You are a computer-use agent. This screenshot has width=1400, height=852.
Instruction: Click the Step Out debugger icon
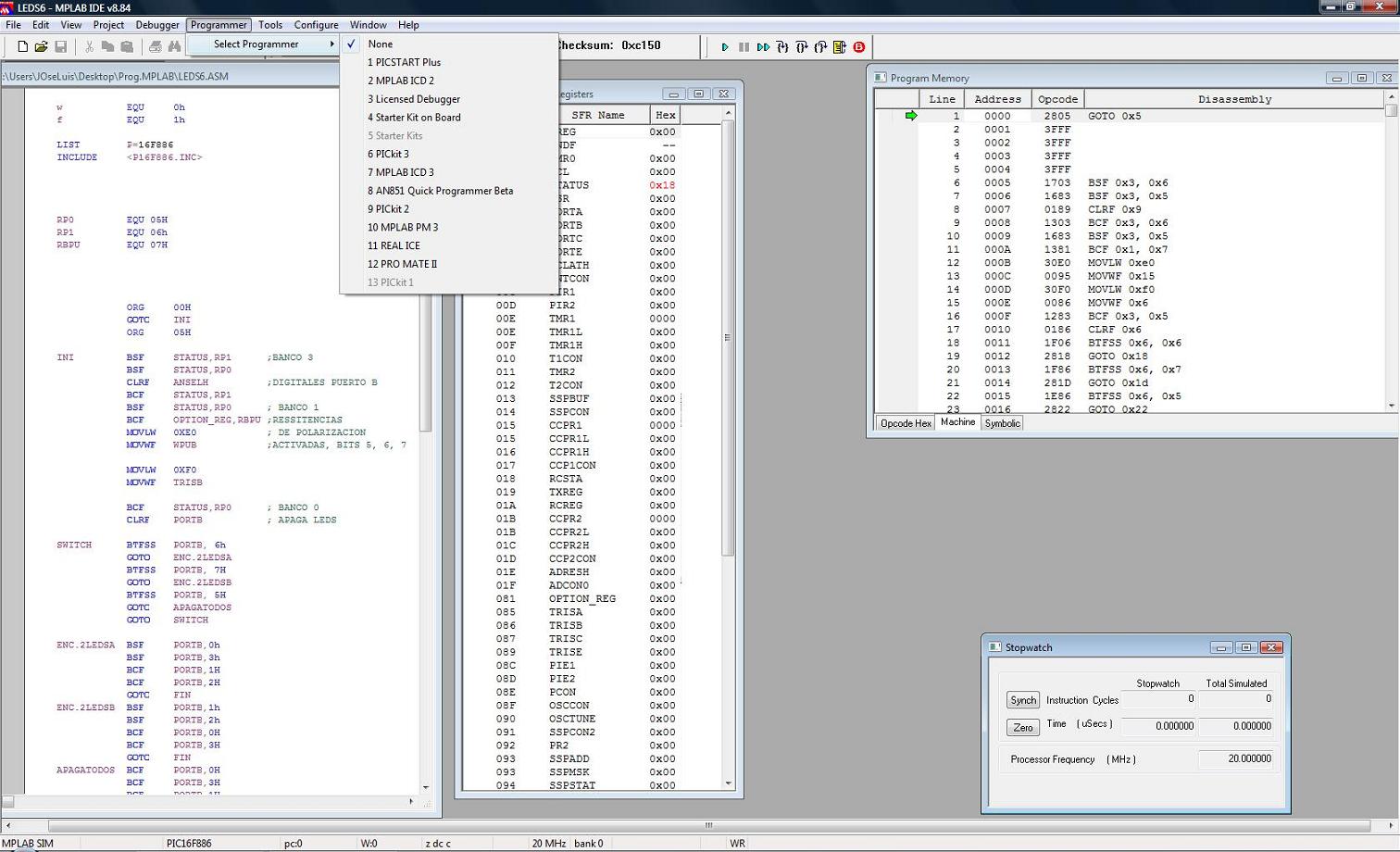click(x=820, y=47)
